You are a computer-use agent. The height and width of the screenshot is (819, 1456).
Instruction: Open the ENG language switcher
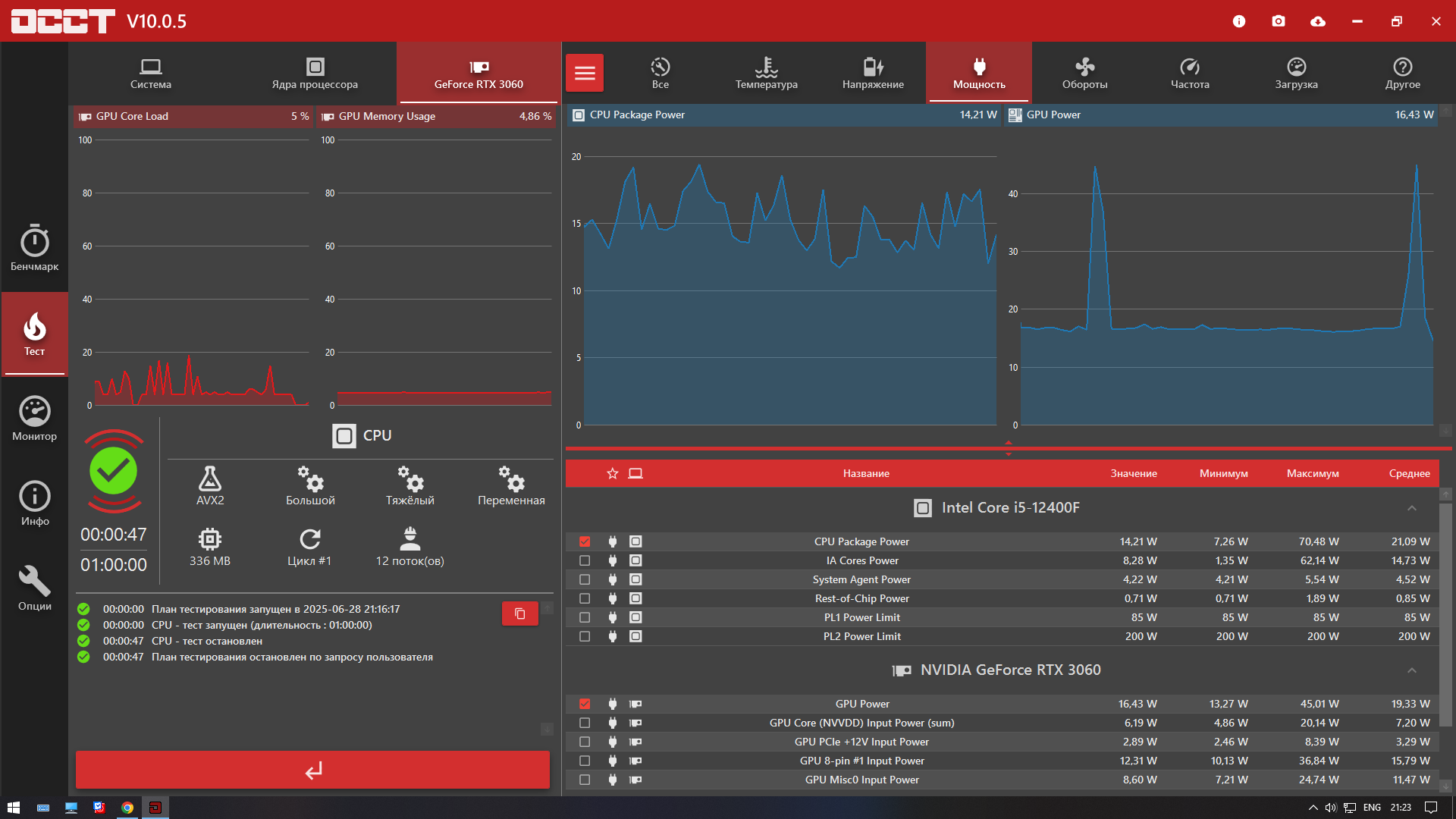[x=1372, y=808]
